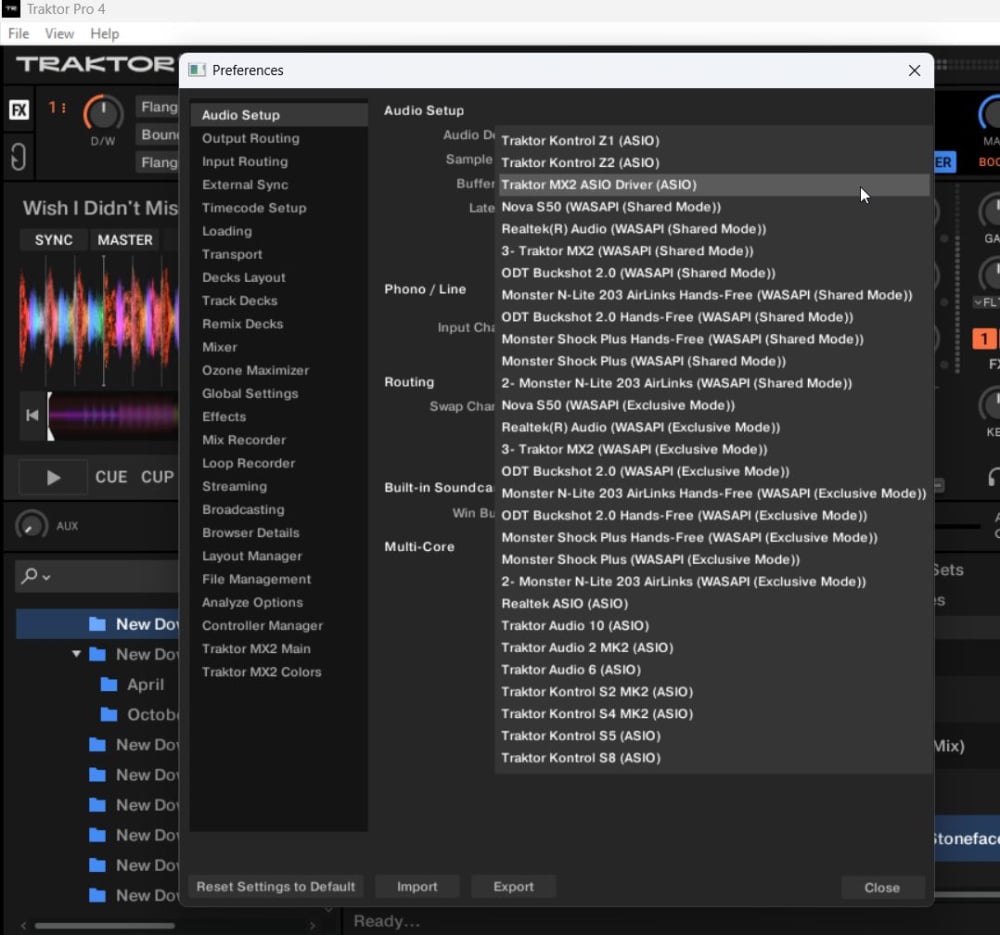Screen dimensions: 1000x935
Task: Open the File menu
Action: (x=18, y=34)
